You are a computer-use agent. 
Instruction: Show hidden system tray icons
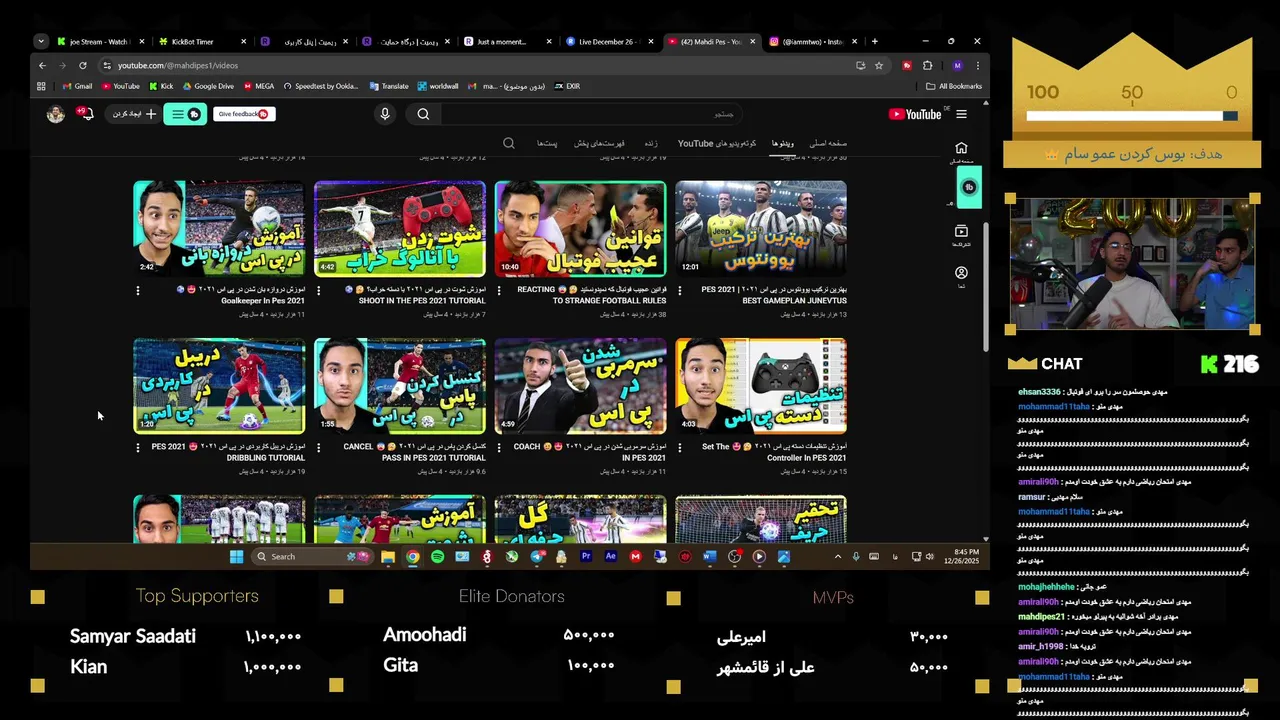click(x=838, y=556)
